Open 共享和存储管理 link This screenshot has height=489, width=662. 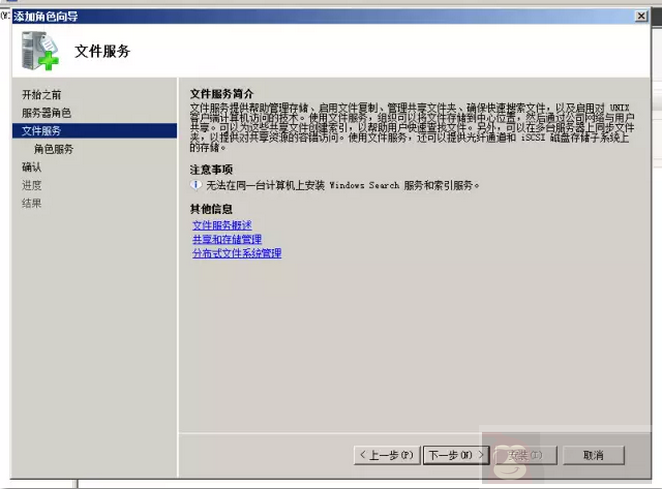click(x=227, y=239)
